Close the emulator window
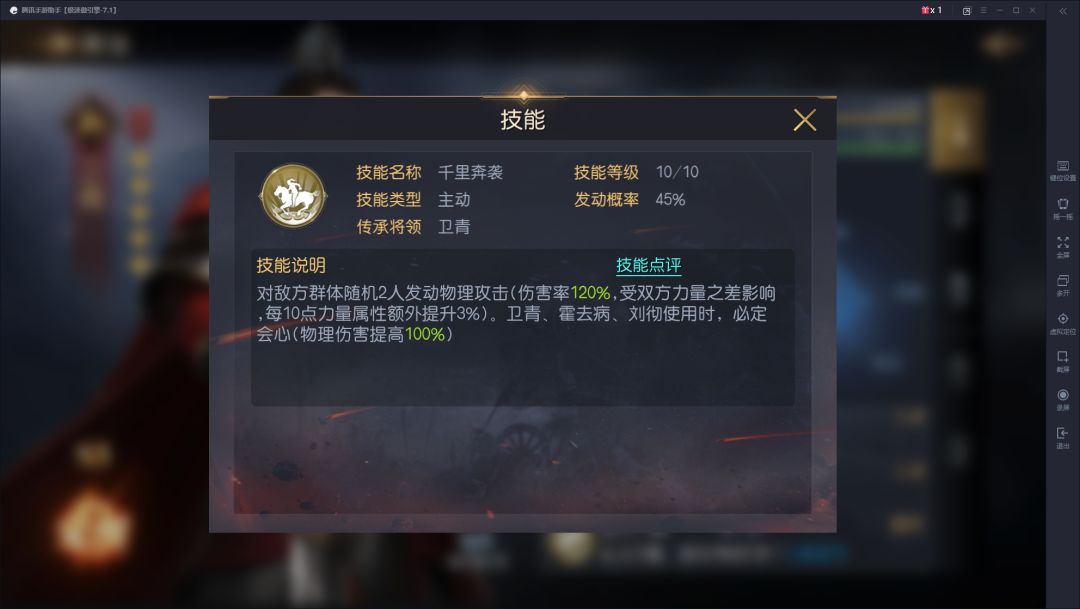Screen dimensions: 1080x609 click(x=1032, y=10)
